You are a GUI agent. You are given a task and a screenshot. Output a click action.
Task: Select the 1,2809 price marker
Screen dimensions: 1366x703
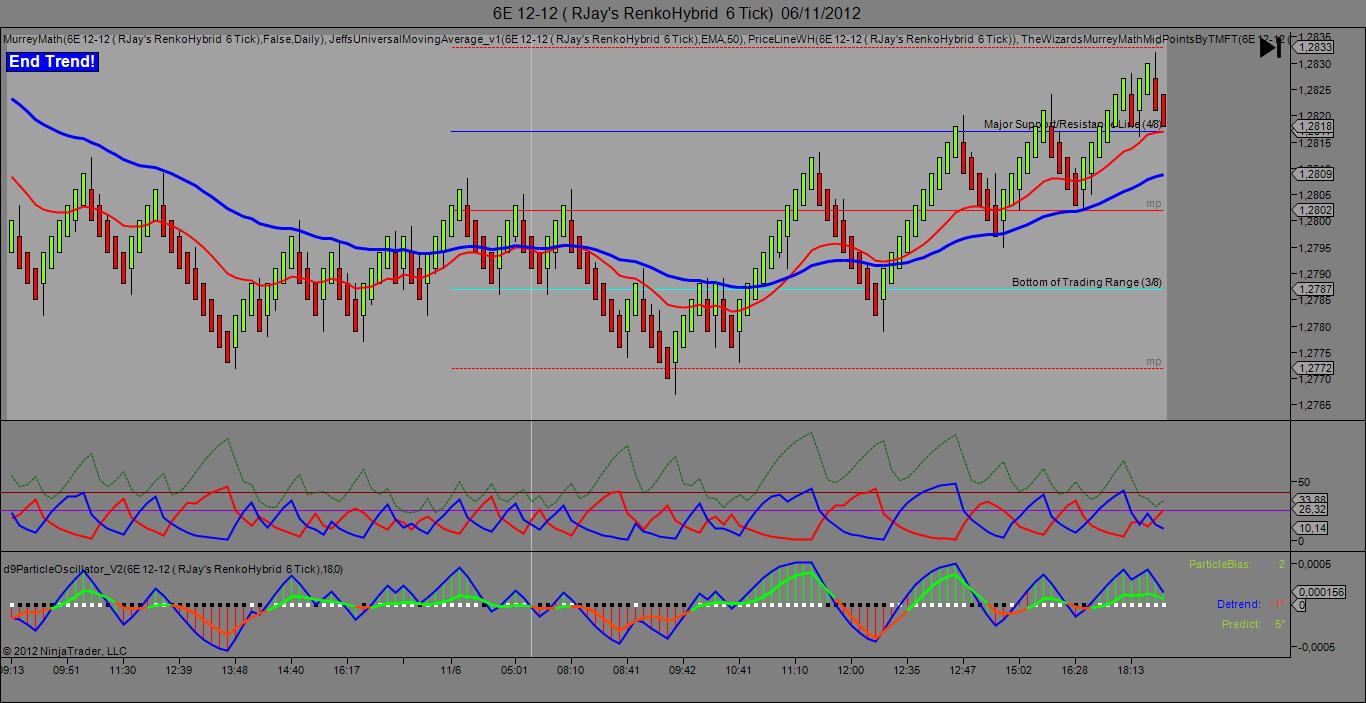tap(1315, 174)
